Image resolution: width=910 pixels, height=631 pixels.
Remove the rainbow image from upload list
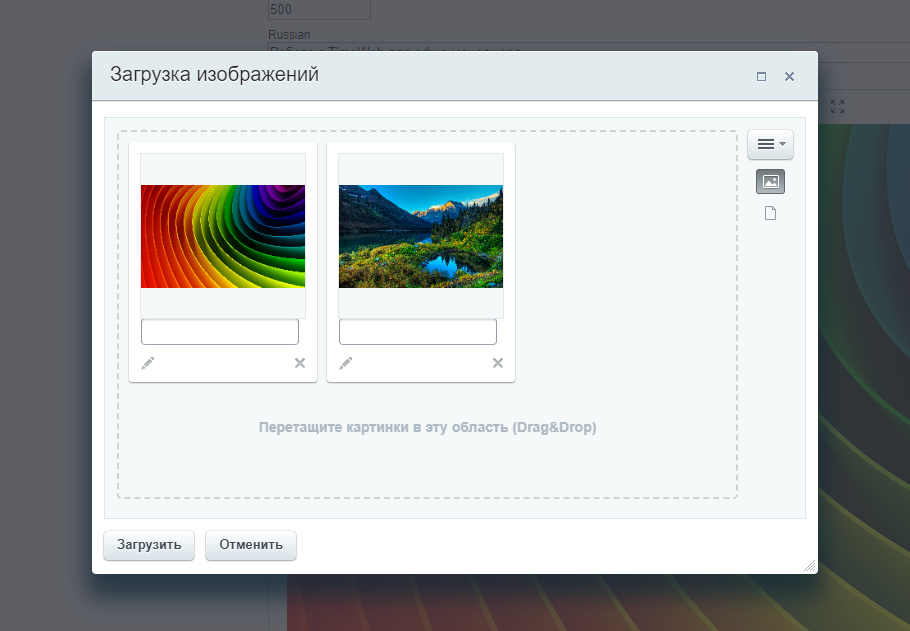299,363
